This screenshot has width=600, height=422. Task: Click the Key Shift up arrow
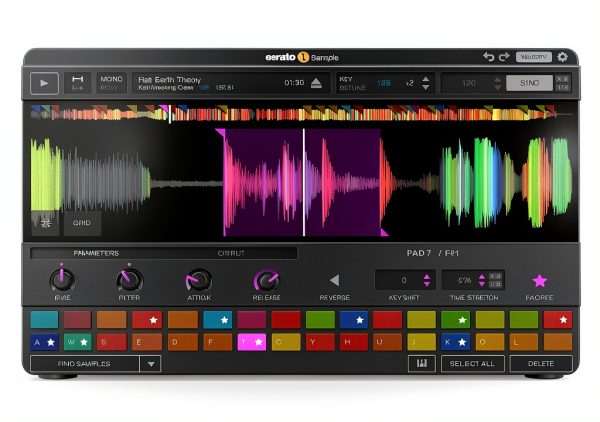(x=427, y=277)
